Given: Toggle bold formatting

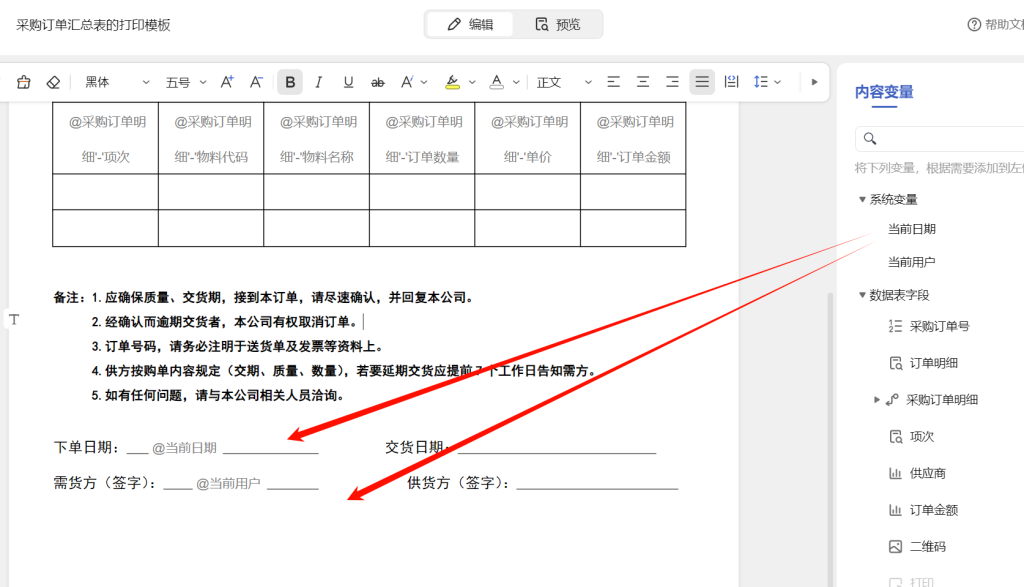Looking at the screenshot, I should tap(290, 82).
